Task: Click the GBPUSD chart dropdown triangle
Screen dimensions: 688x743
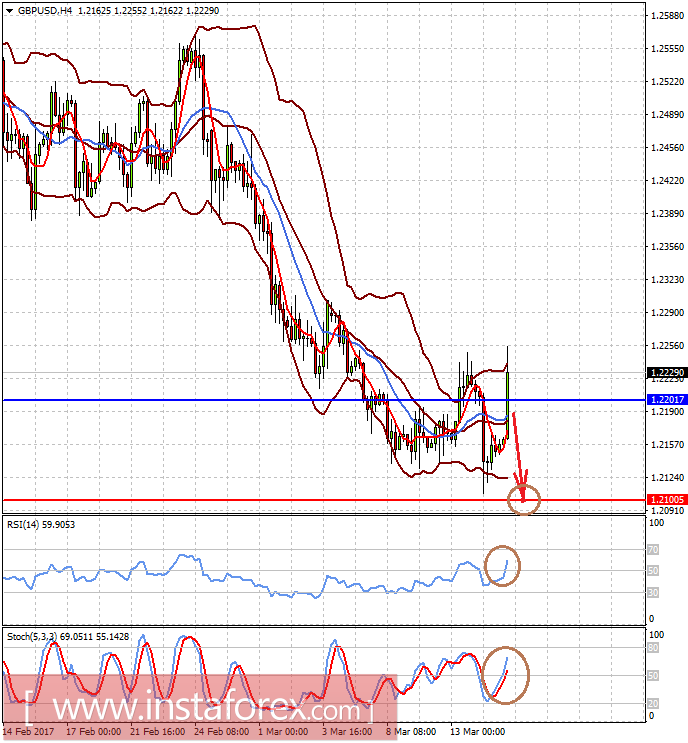Action: click(x=9, y=10)
